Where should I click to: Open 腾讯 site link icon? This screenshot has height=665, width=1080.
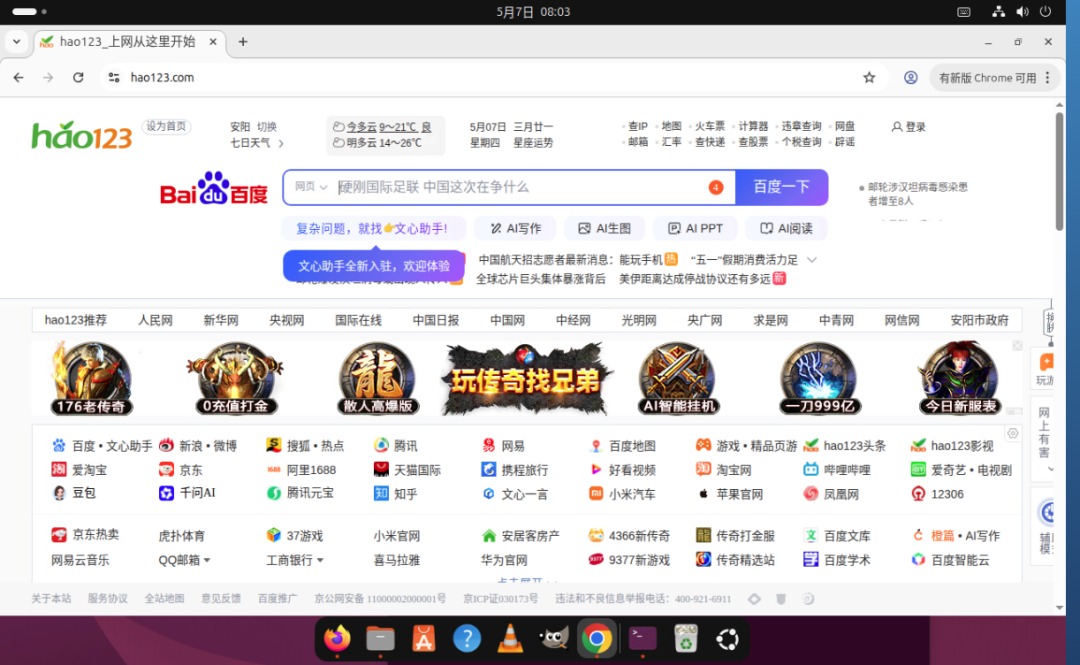click(395, 446)
